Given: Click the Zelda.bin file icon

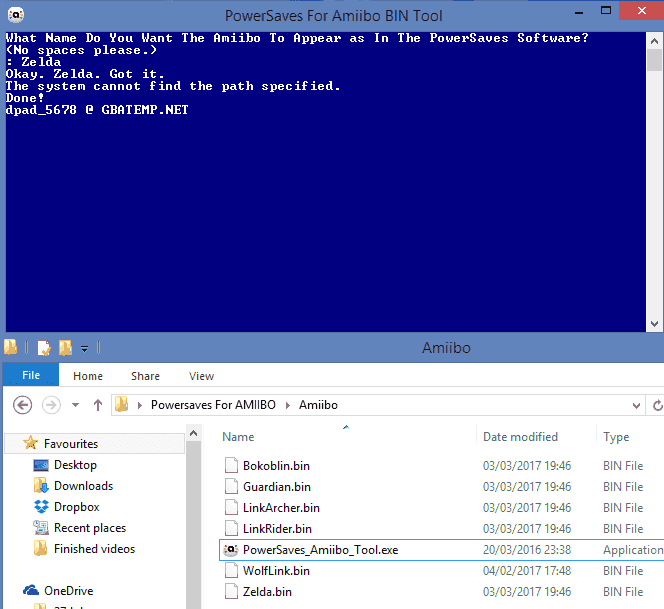Looking at the screenshot, I should (231, 591).
